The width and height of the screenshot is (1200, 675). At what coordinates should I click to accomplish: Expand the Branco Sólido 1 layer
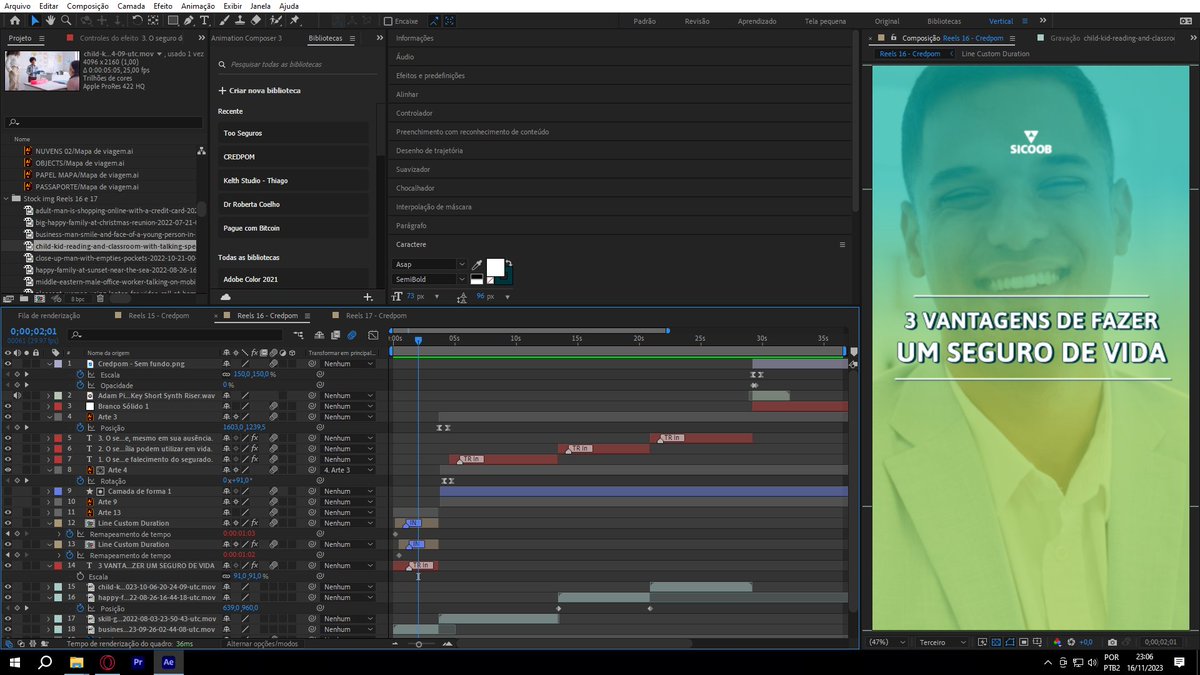coord(49,406)
